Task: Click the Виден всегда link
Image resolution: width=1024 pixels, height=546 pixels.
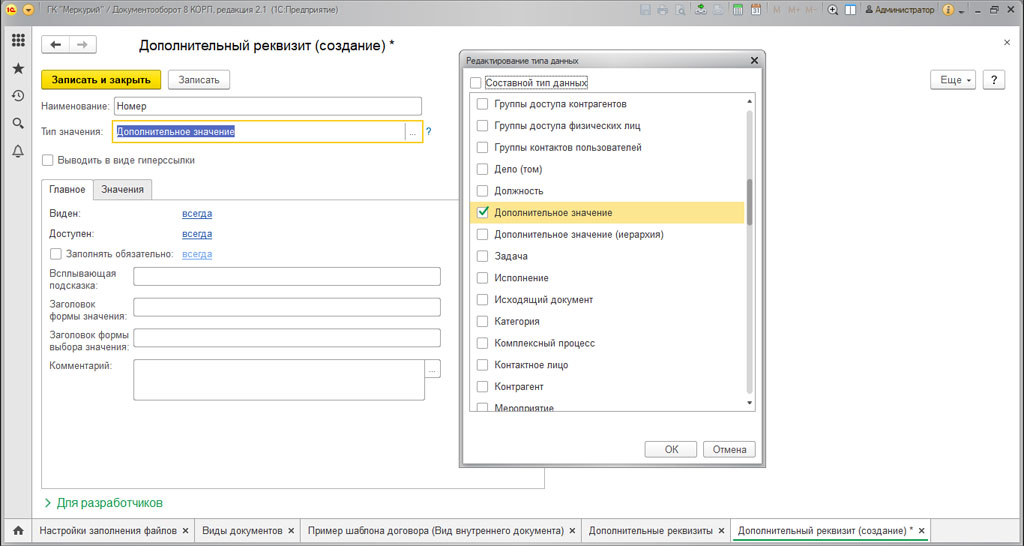Action: tap(197, 214)
